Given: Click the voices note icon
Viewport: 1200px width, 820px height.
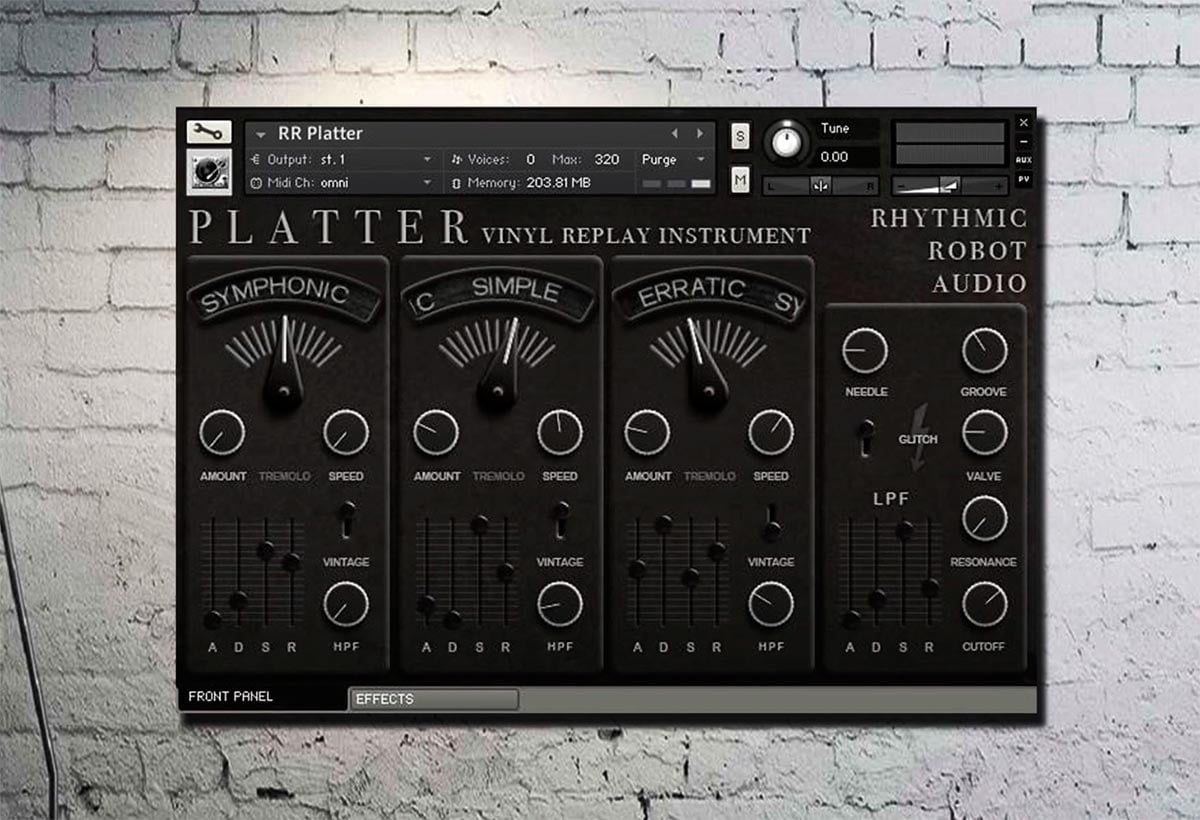Looking at the screenshot, I should pos(457,159).
